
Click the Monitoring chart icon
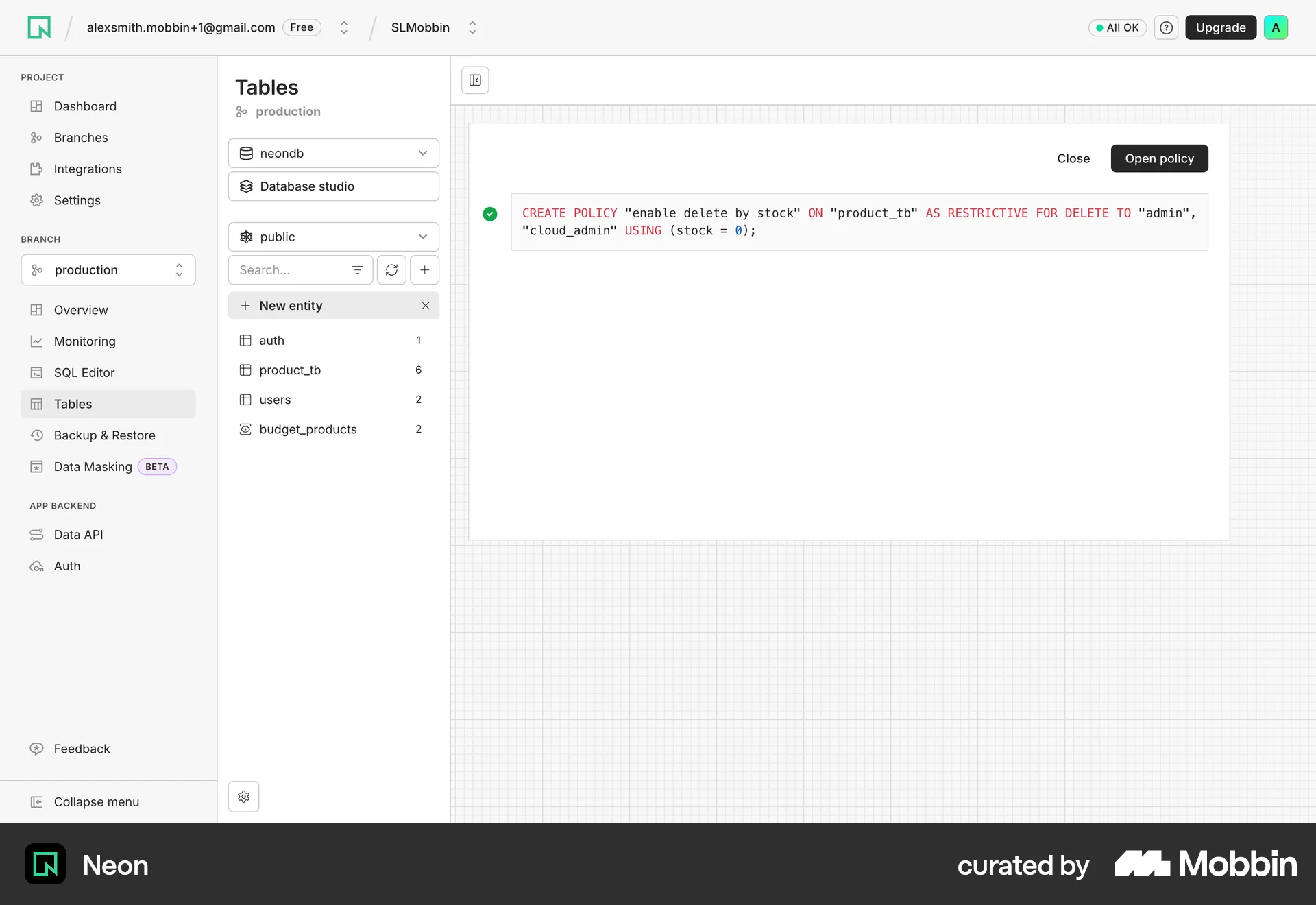coord(36,341)
